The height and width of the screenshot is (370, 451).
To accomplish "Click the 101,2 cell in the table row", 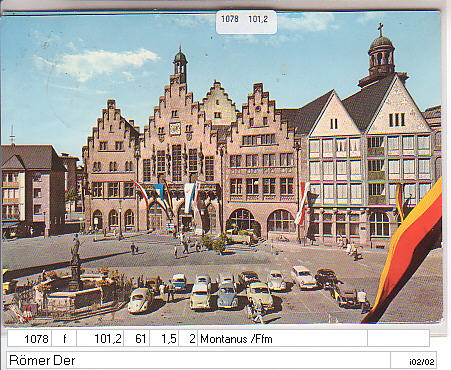I will coord(100,339).
